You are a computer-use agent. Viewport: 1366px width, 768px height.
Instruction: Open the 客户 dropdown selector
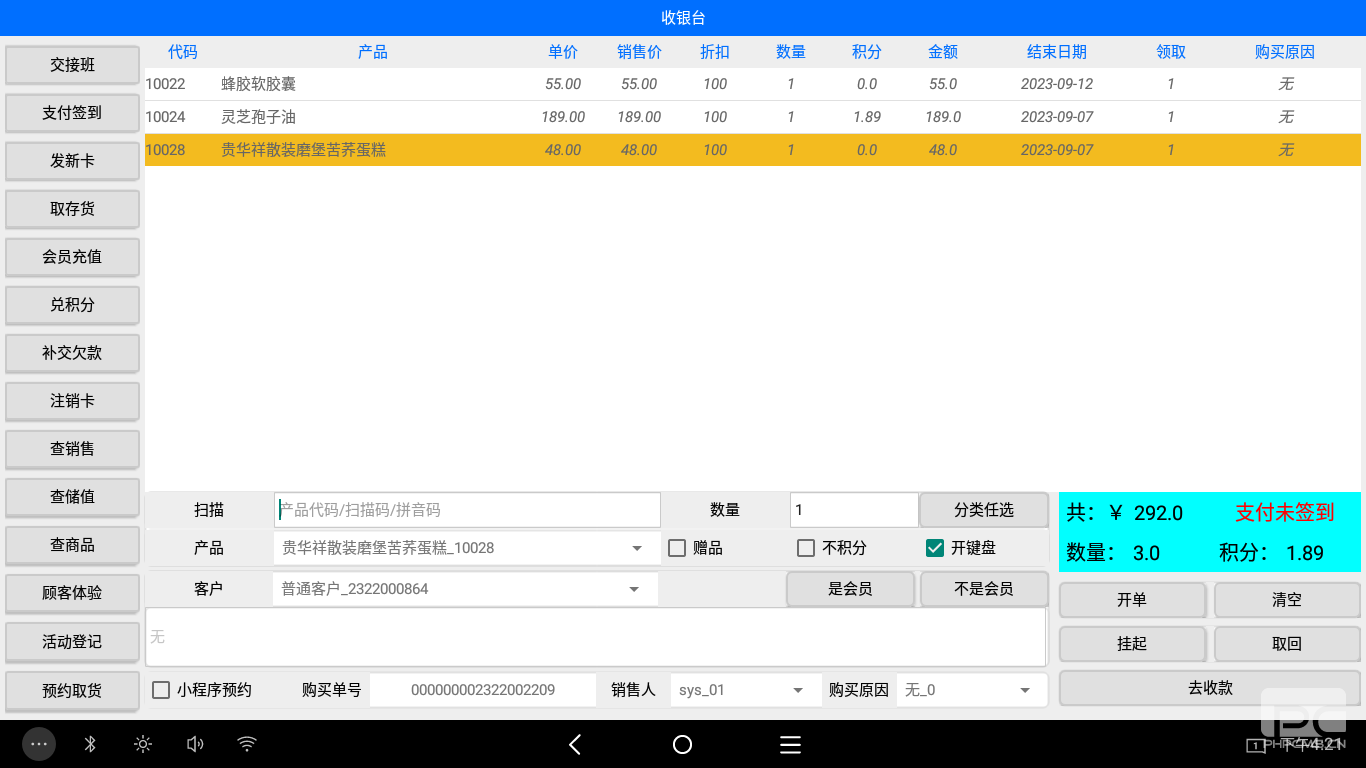click(x=634, y=589)
